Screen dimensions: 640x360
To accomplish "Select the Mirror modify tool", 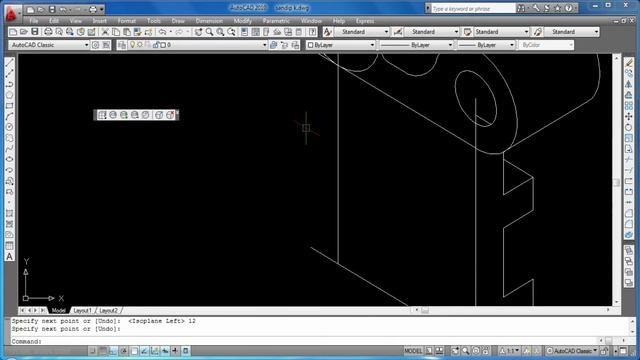I will (x=629, y=84).
